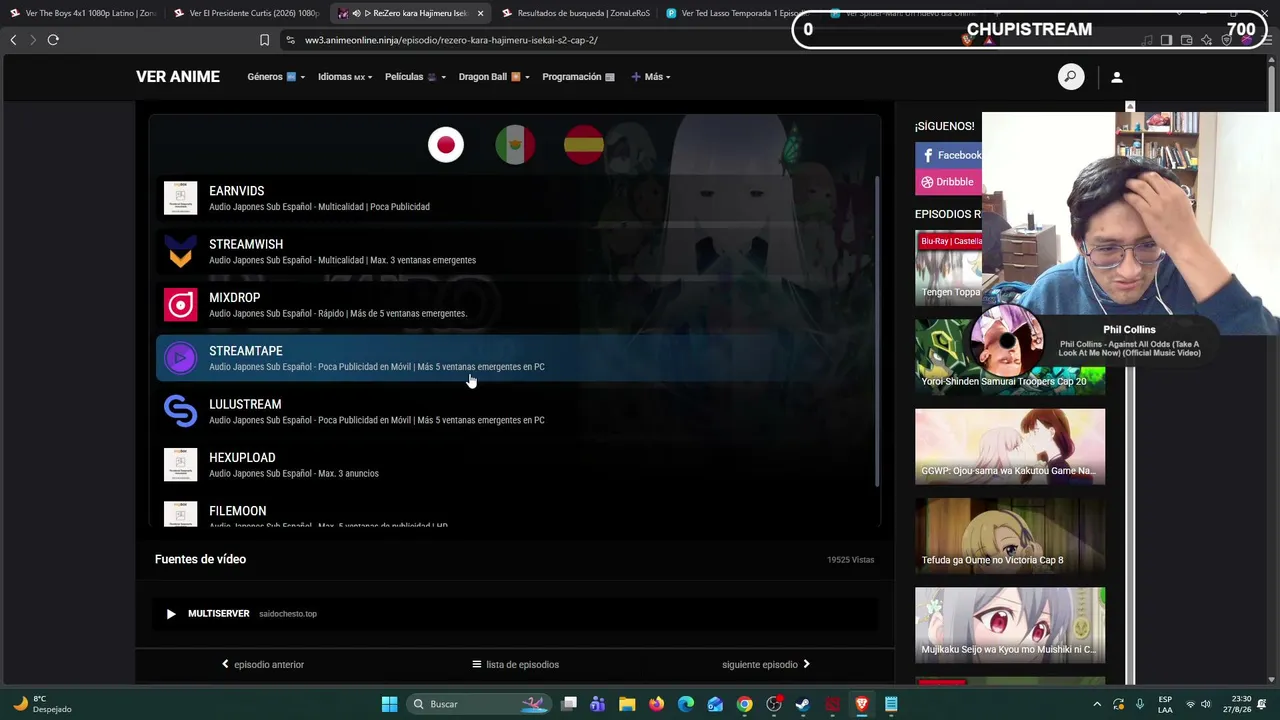Select the MIXDROP server option
1280x720 pixels.
click(x=515, y=305)
